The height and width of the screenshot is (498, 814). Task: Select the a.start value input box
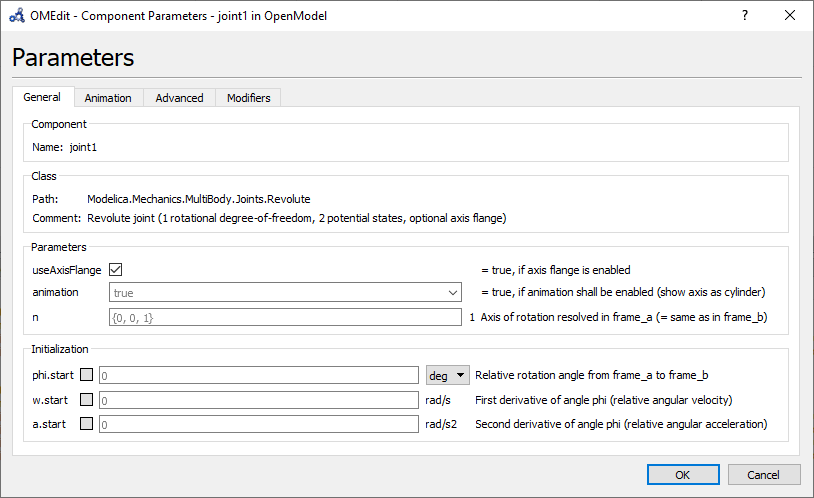tap(258, 424)
